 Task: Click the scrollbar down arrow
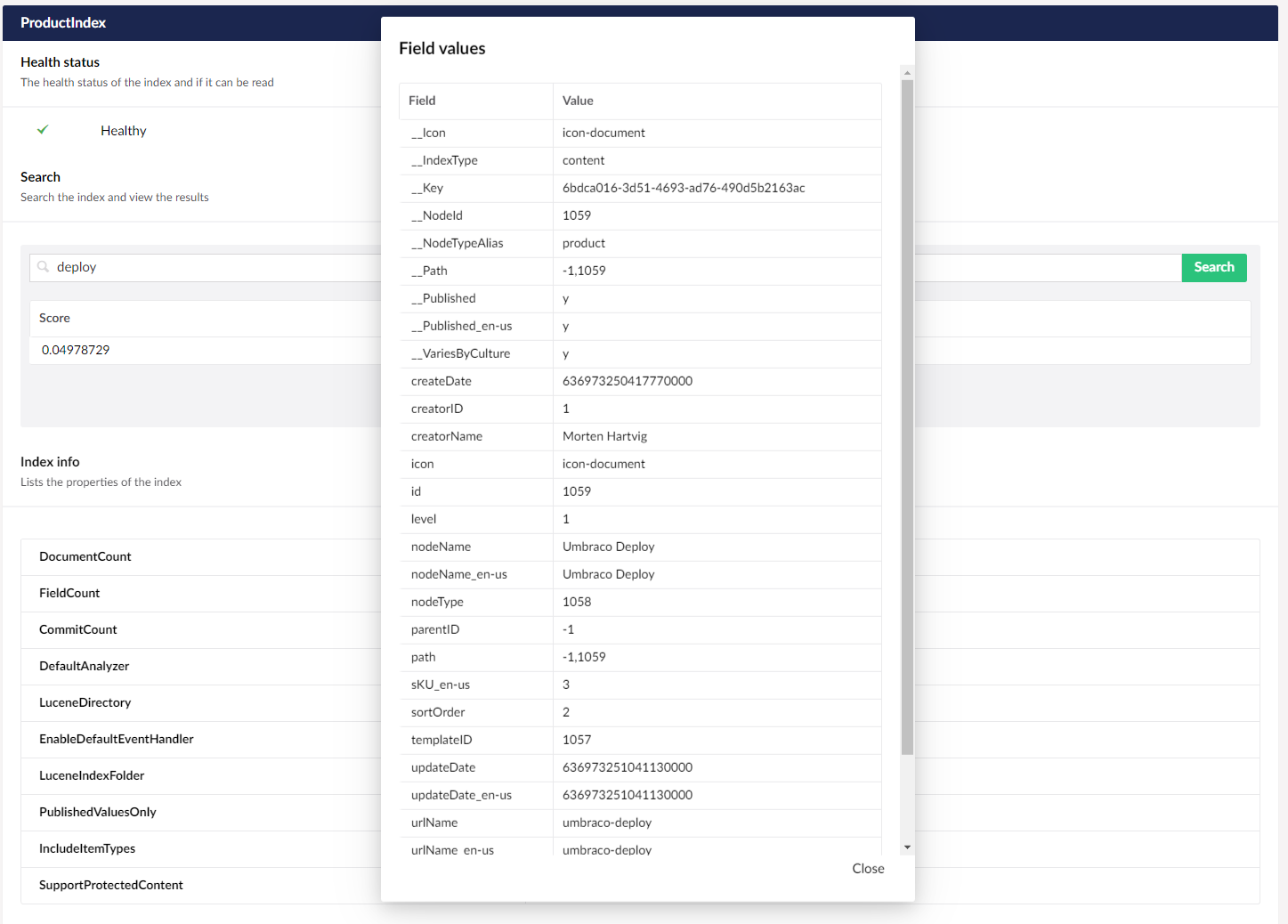(x=907, y=847)
